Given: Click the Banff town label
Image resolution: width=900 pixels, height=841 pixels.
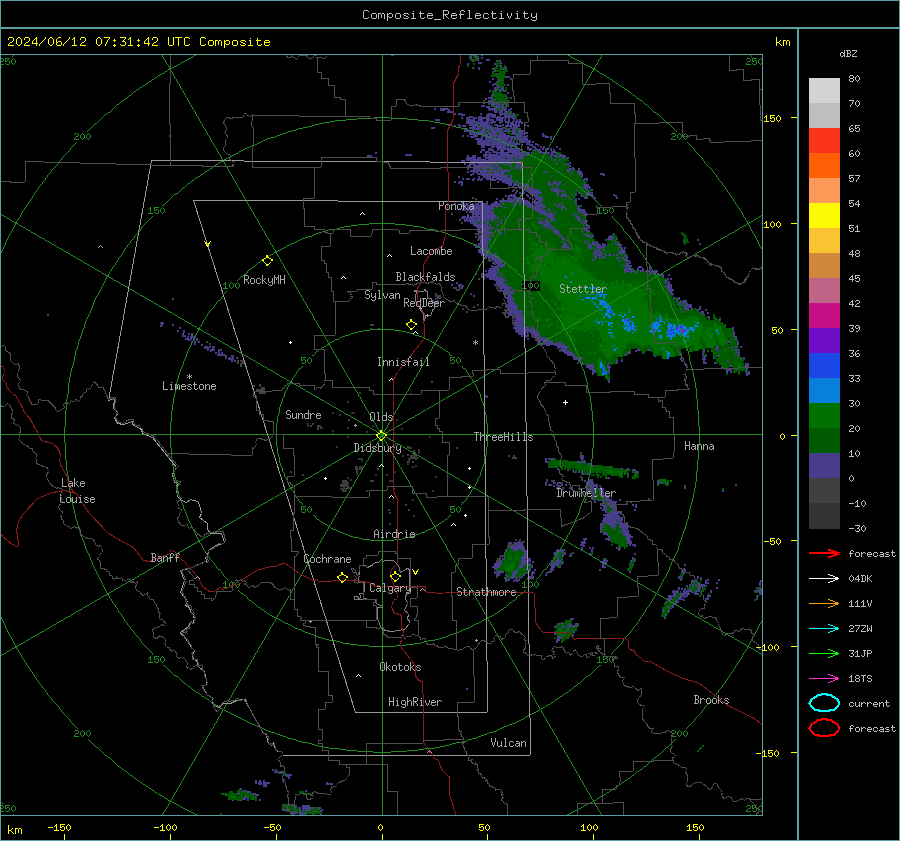Looking at the screenshot, I should pyautogui.click(x=165, y=557).
